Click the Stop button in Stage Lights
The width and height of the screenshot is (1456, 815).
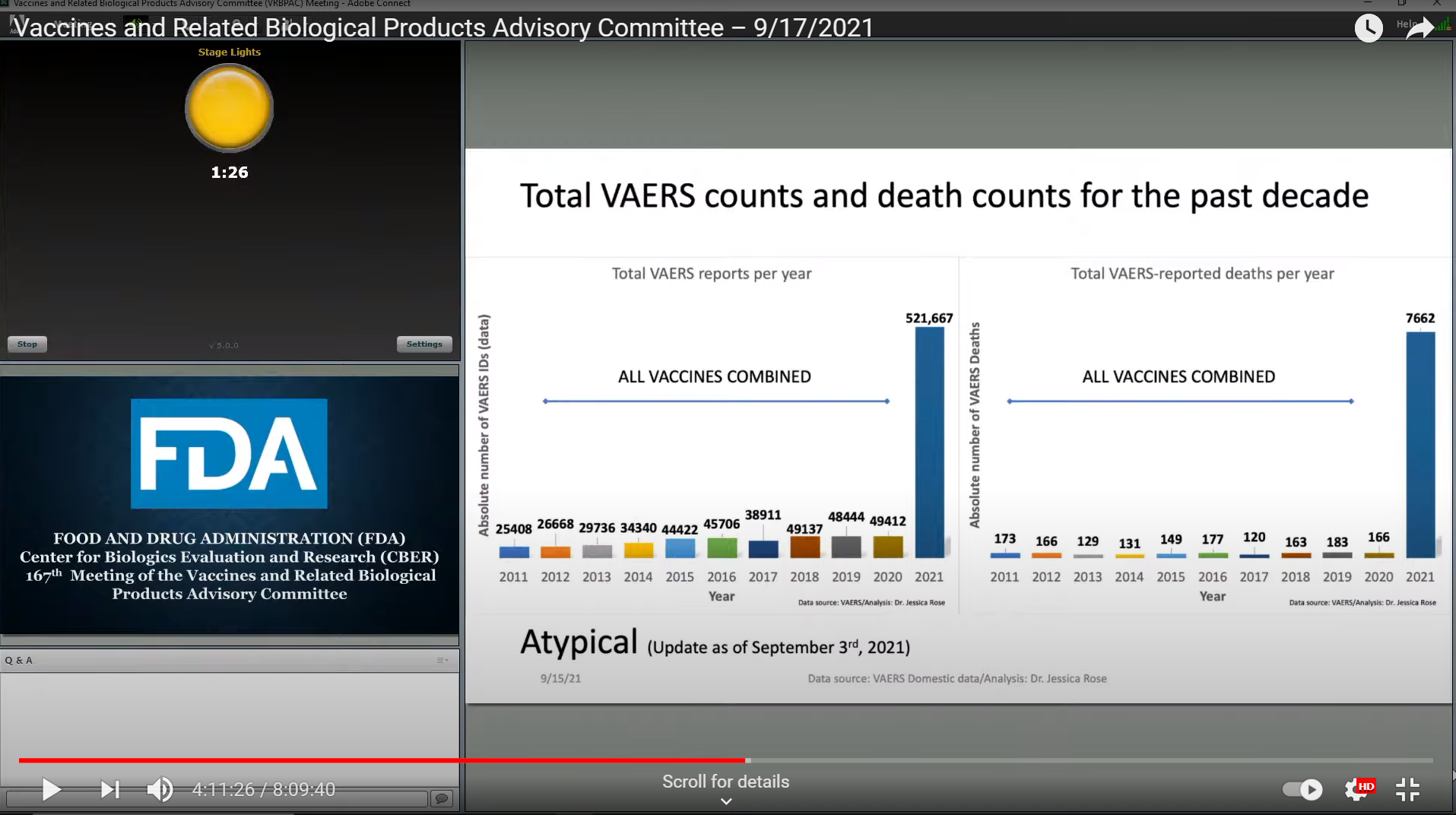(x=27, y=344)
